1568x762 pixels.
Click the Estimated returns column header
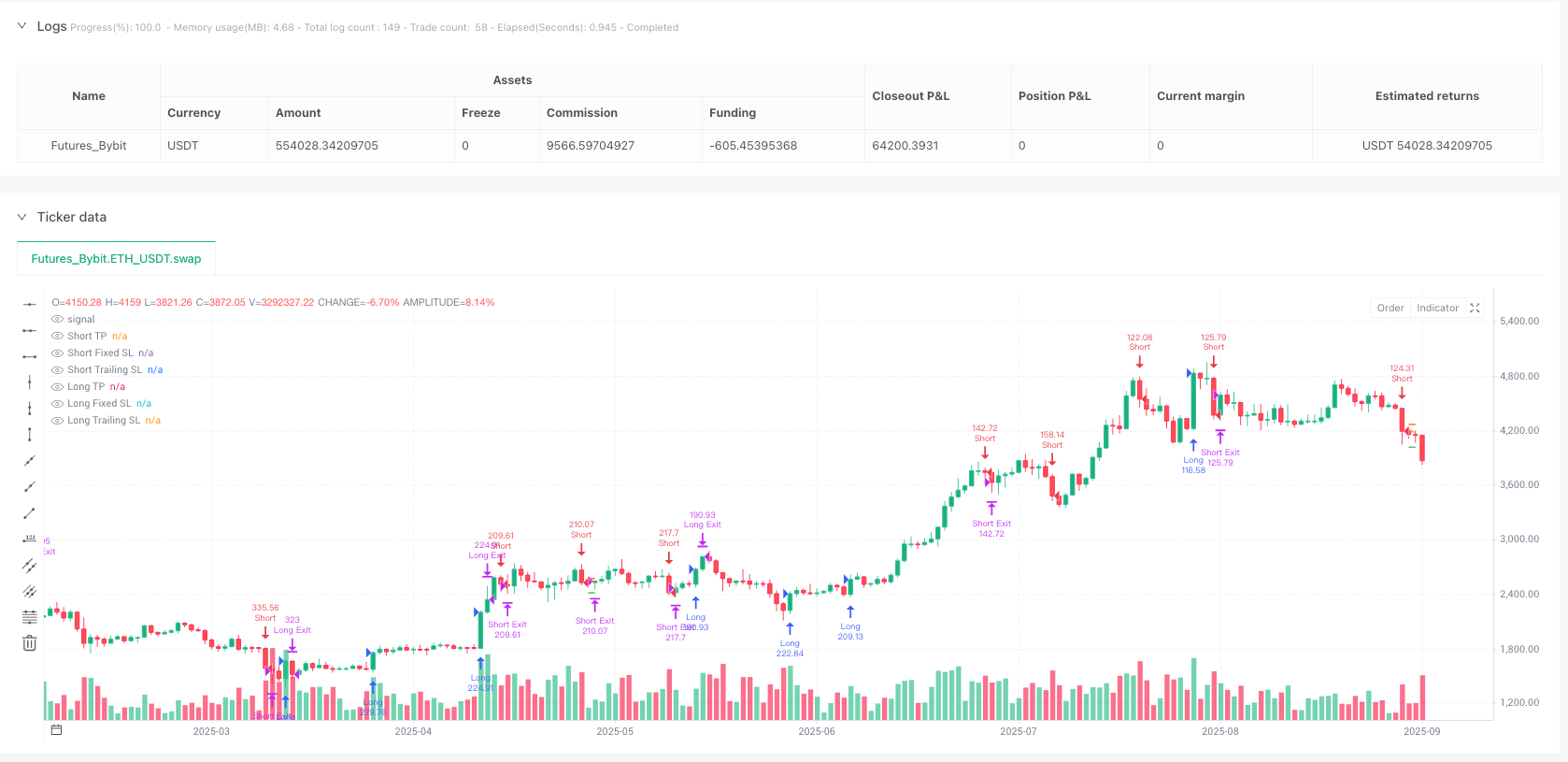(x=1426, y=96)
